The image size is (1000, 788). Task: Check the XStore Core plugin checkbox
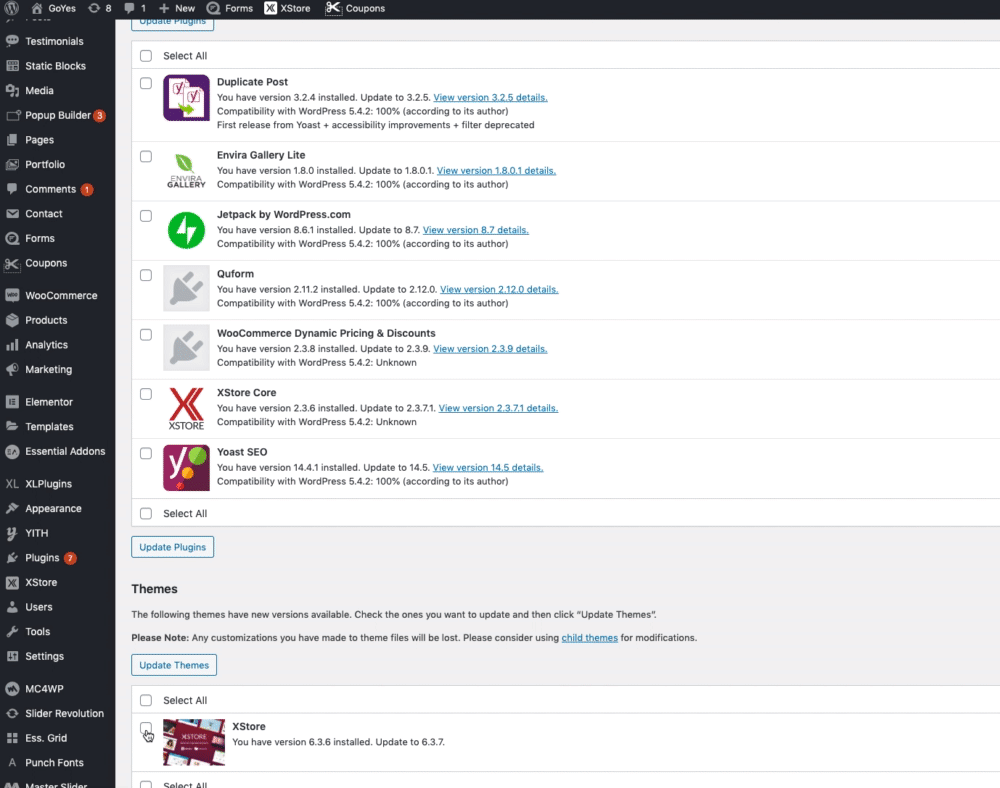pos(146,393)
